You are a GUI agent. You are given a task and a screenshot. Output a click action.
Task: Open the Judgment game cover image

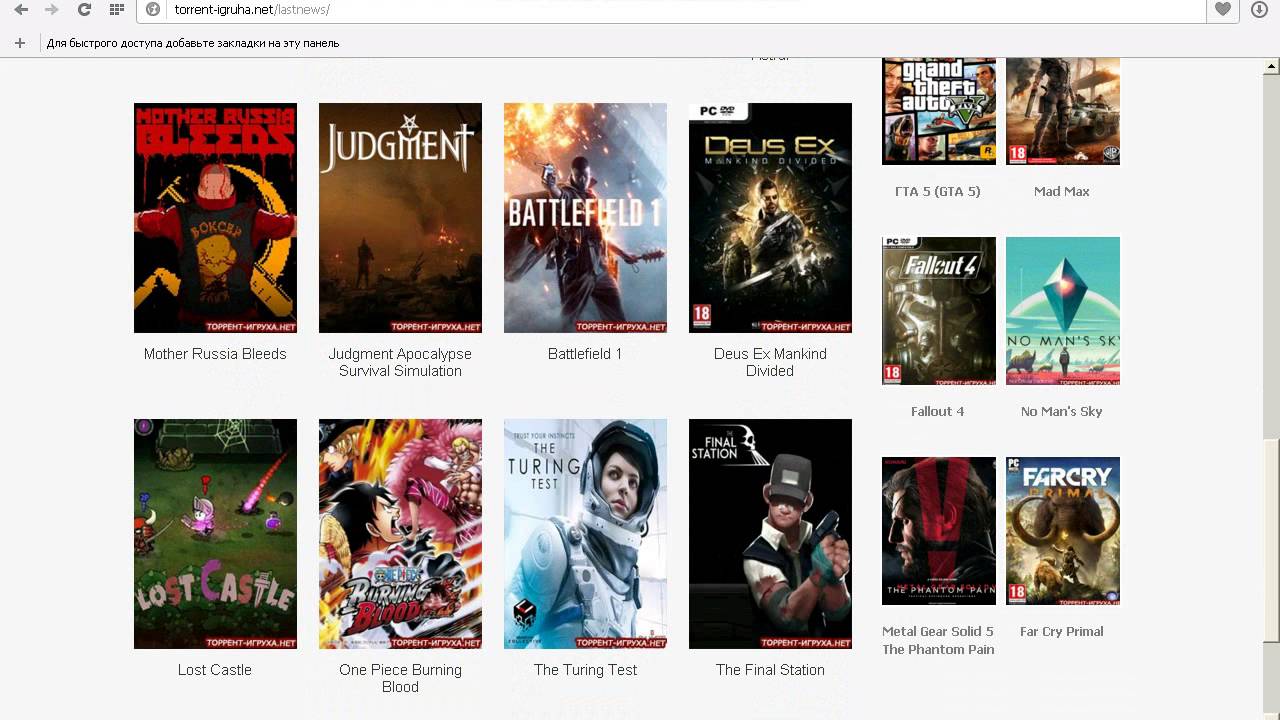point(400,218)
